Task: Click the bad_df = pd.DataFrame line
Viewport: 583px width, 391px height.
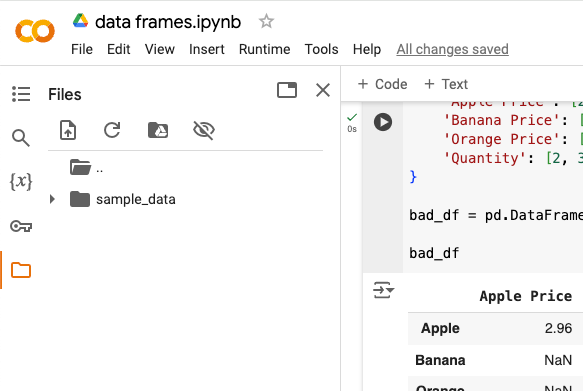Action: pyautogui.click(x=496, y=215)
